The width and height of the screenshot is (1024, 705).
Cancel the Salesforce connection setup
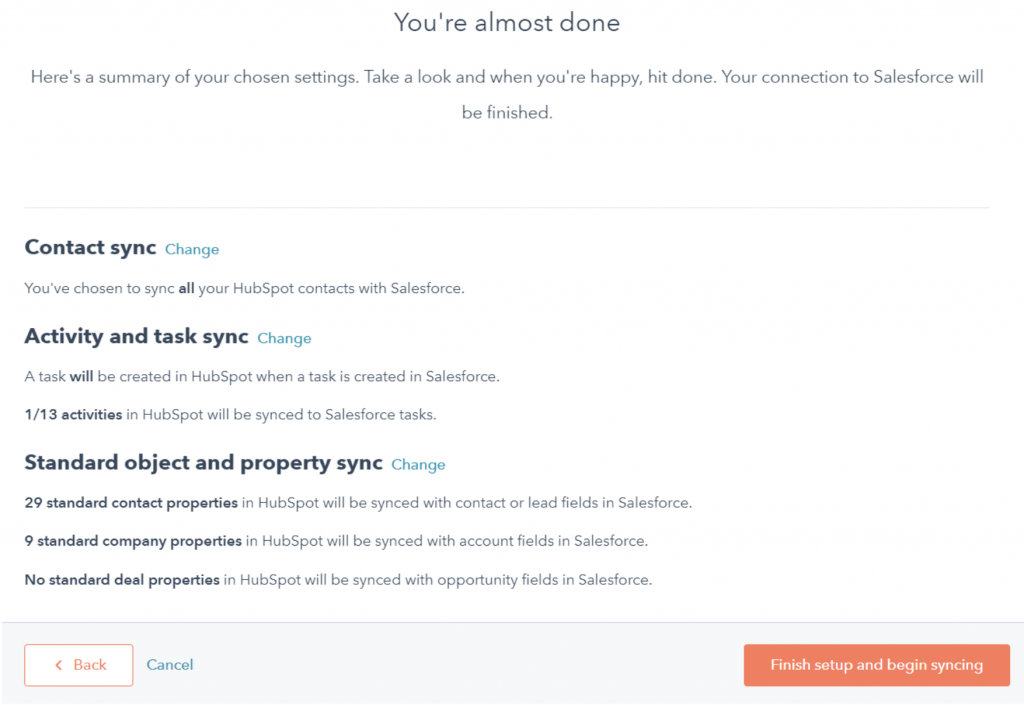coord(169,664)
